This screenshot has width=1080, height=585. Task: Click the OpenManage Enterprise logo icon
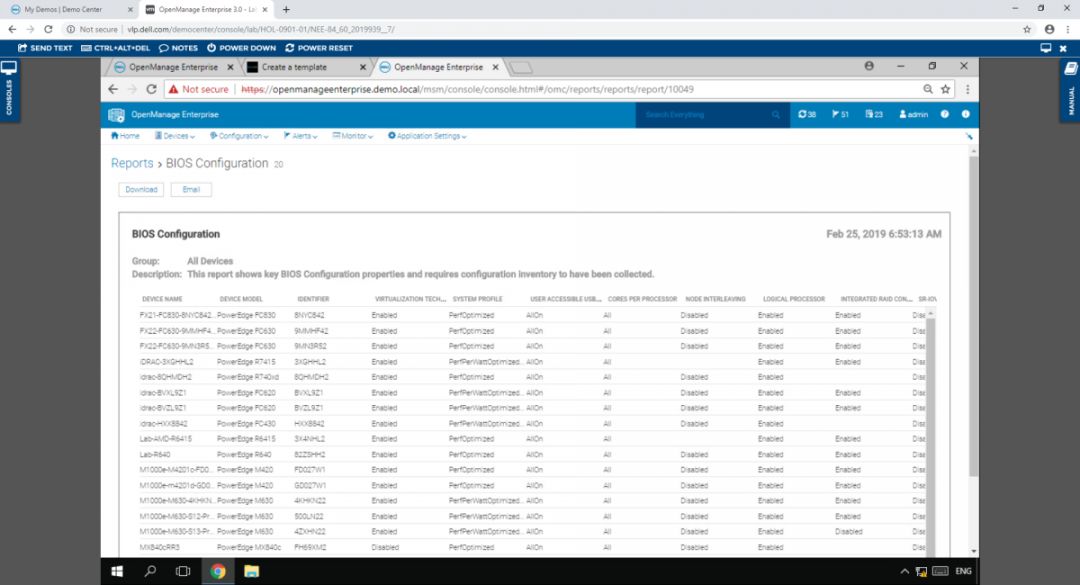[x=116, y=114]
